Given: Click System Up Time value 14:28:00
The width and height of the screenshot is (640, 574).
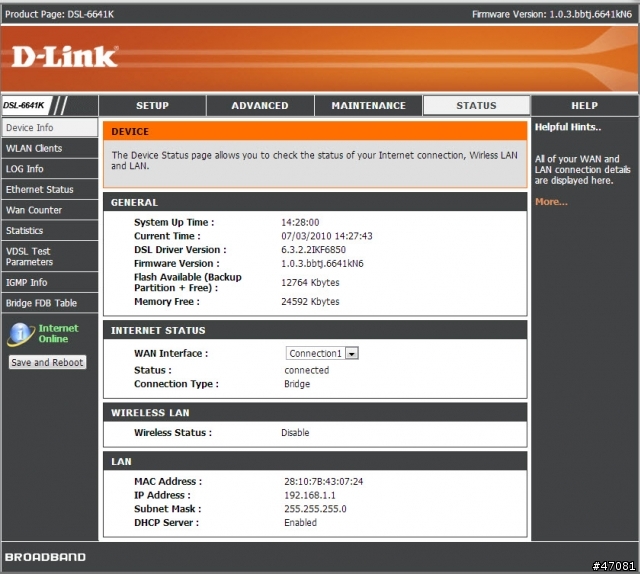Looking at the screenshot, I should click(300, 222).
